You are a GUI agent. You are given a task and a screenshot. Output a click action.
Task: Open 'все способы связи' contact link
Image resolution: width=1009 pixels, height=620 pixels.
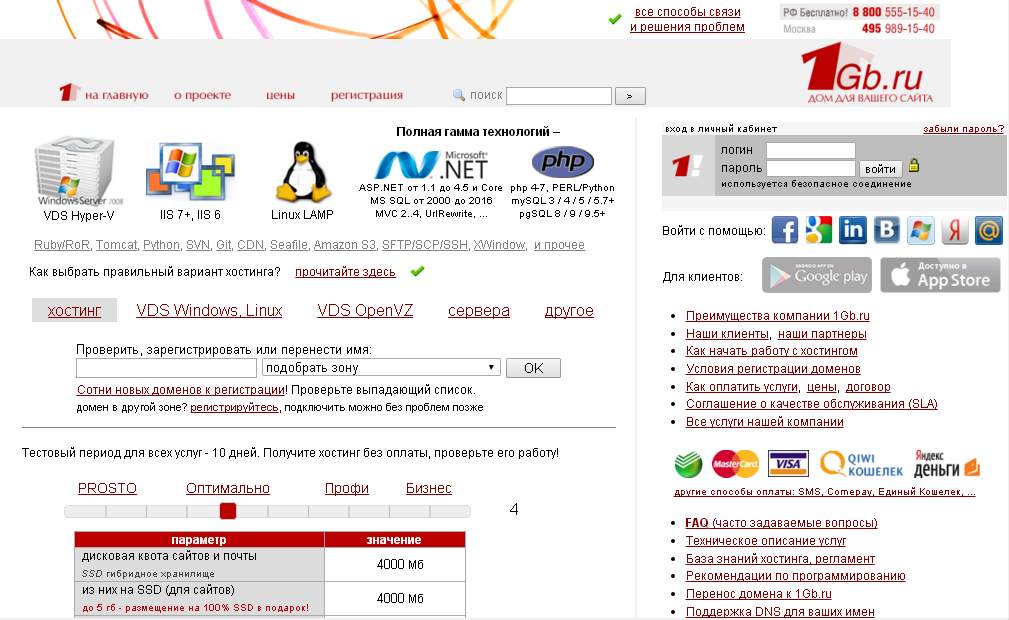coord(687,12)
